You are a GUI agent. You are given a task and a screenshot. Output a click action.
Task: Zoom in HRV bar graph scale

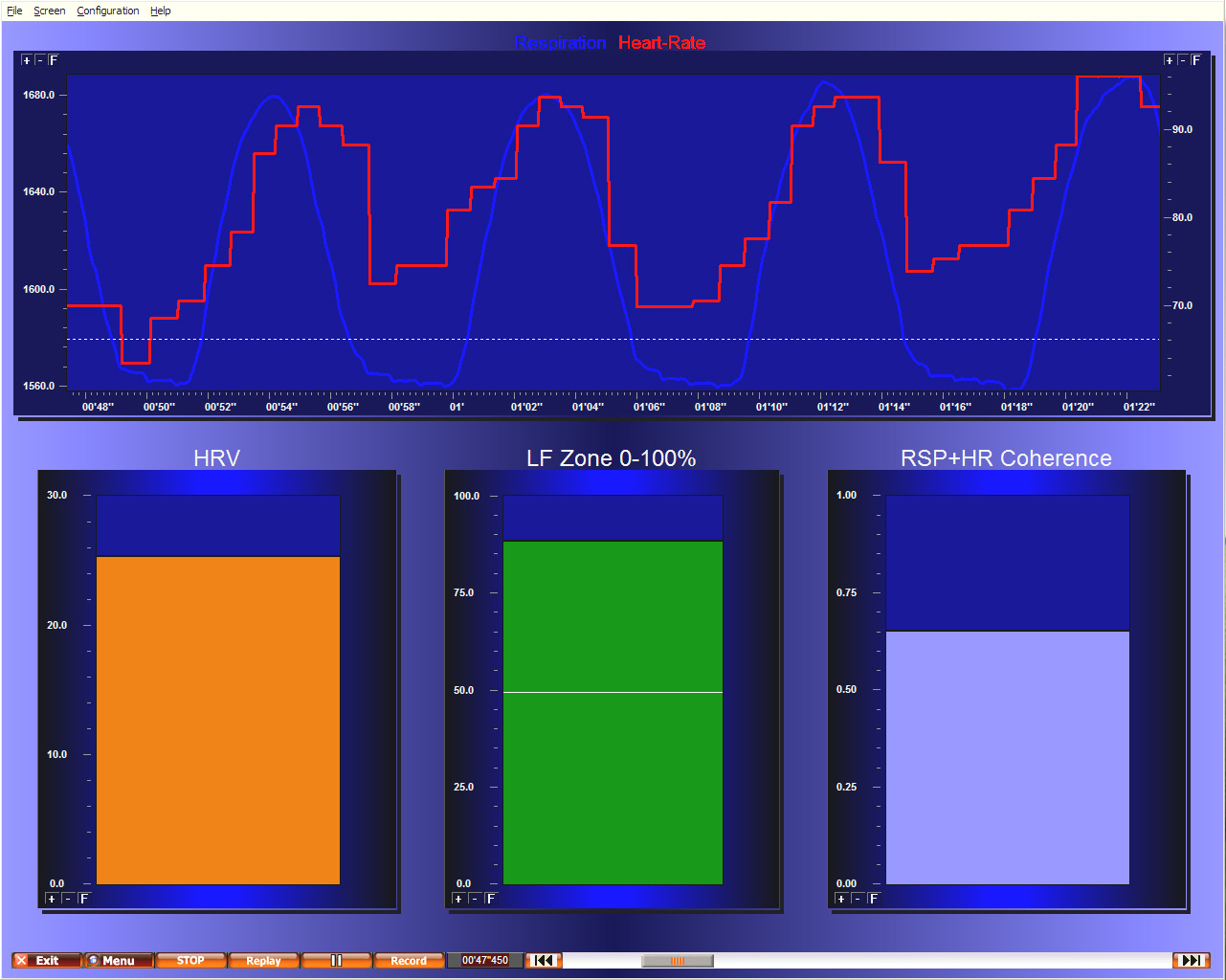pyautogui.click(x=52, y=899)
